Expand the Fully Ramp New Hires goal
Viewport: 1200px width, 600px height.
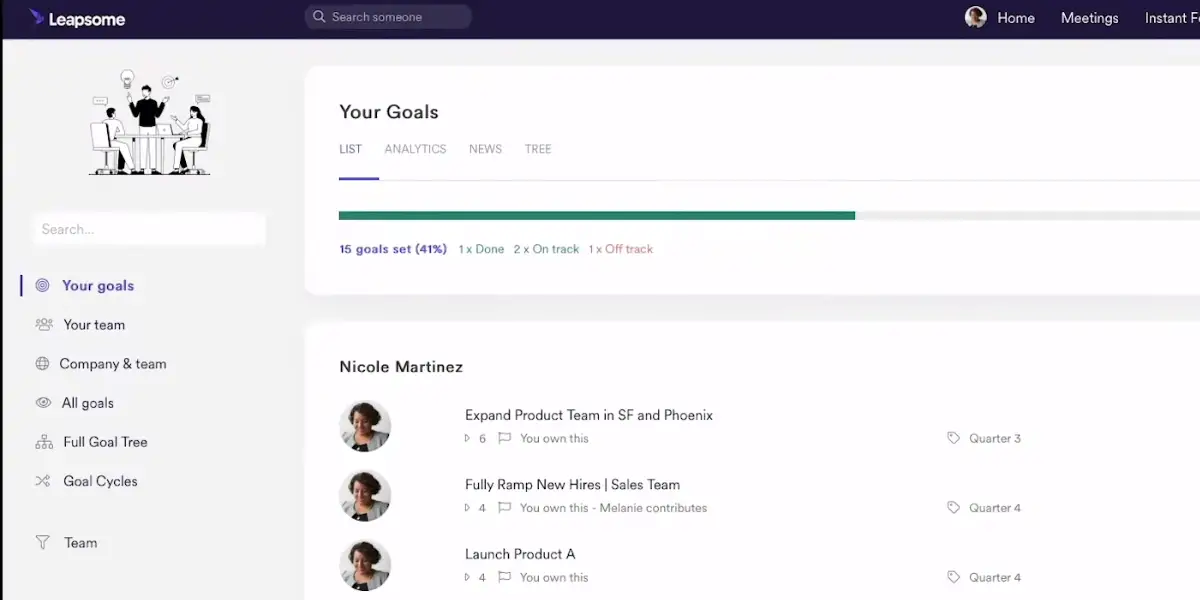click(467, 508)
